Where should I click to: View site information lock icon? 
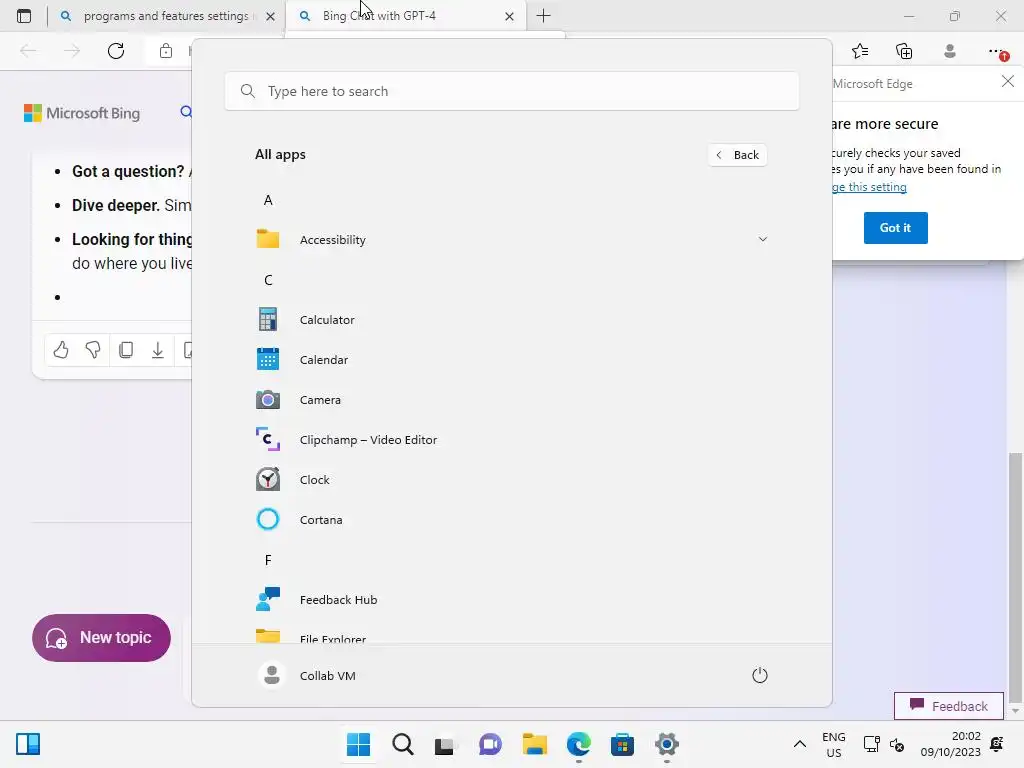(x=166, y=51)
